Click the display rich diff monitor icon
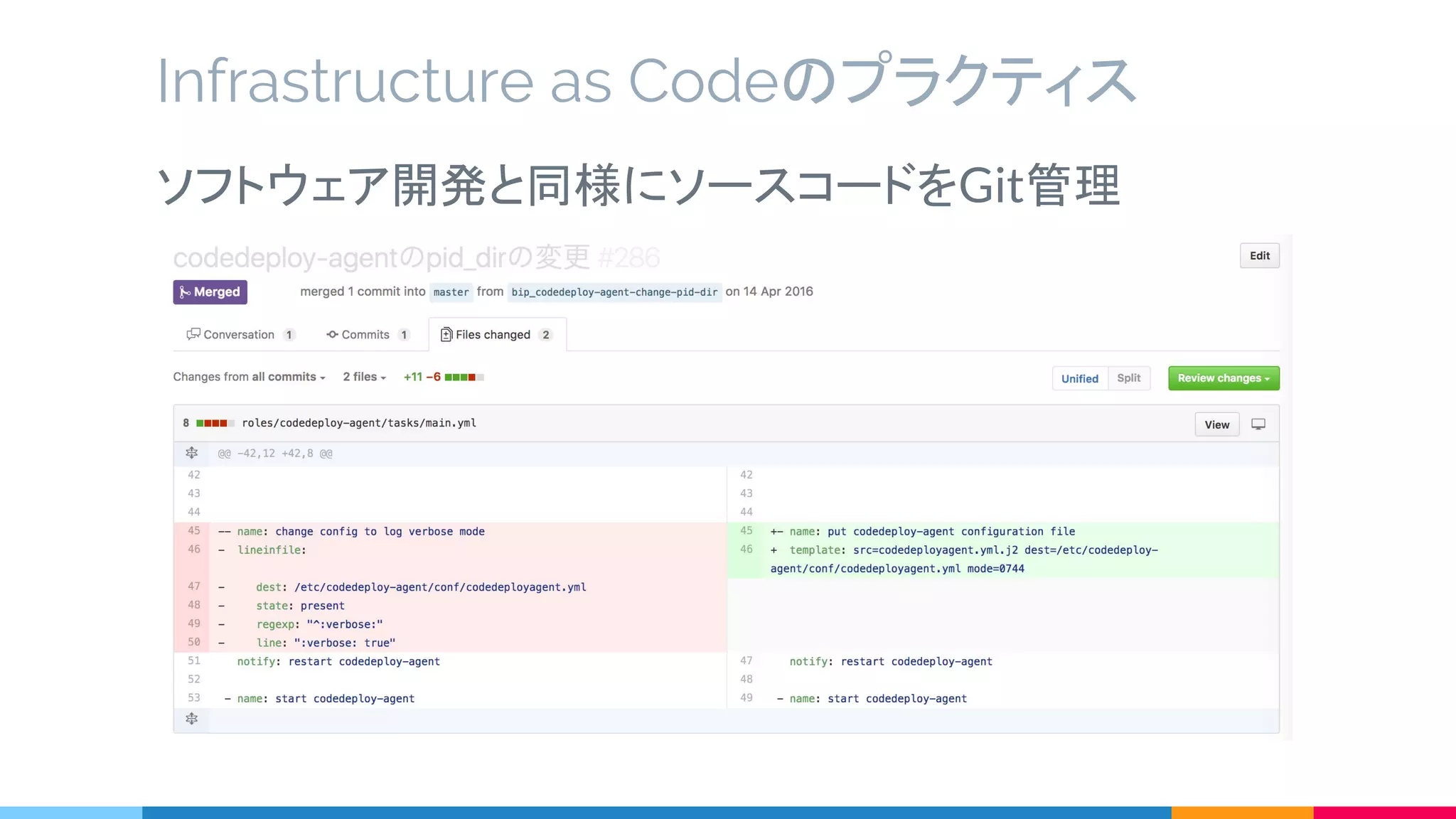Viewport: 1456px width, 819px height. 1258,424
